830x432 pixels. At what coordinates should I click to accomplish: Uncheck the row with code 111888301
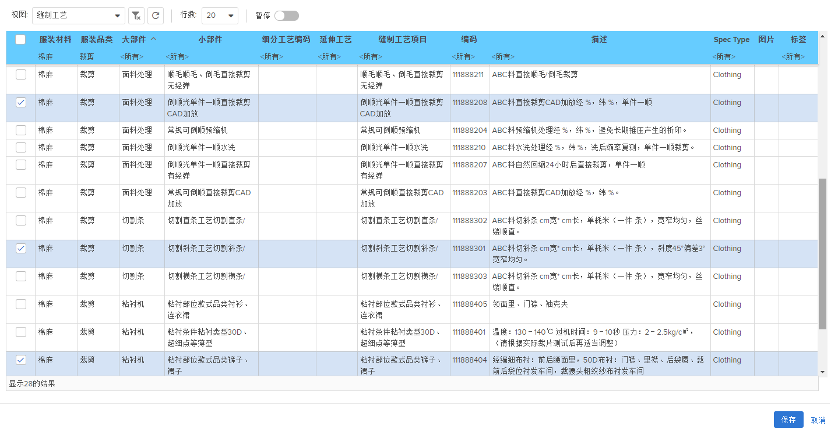(21, 247)
